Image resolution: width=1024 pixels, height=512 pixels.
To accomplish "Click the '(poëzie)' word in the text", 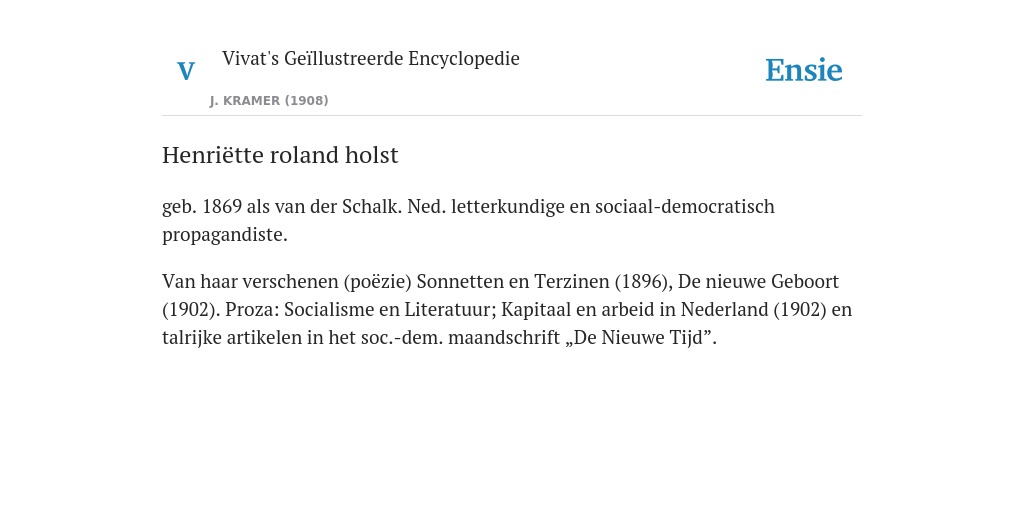I will 378,281.
